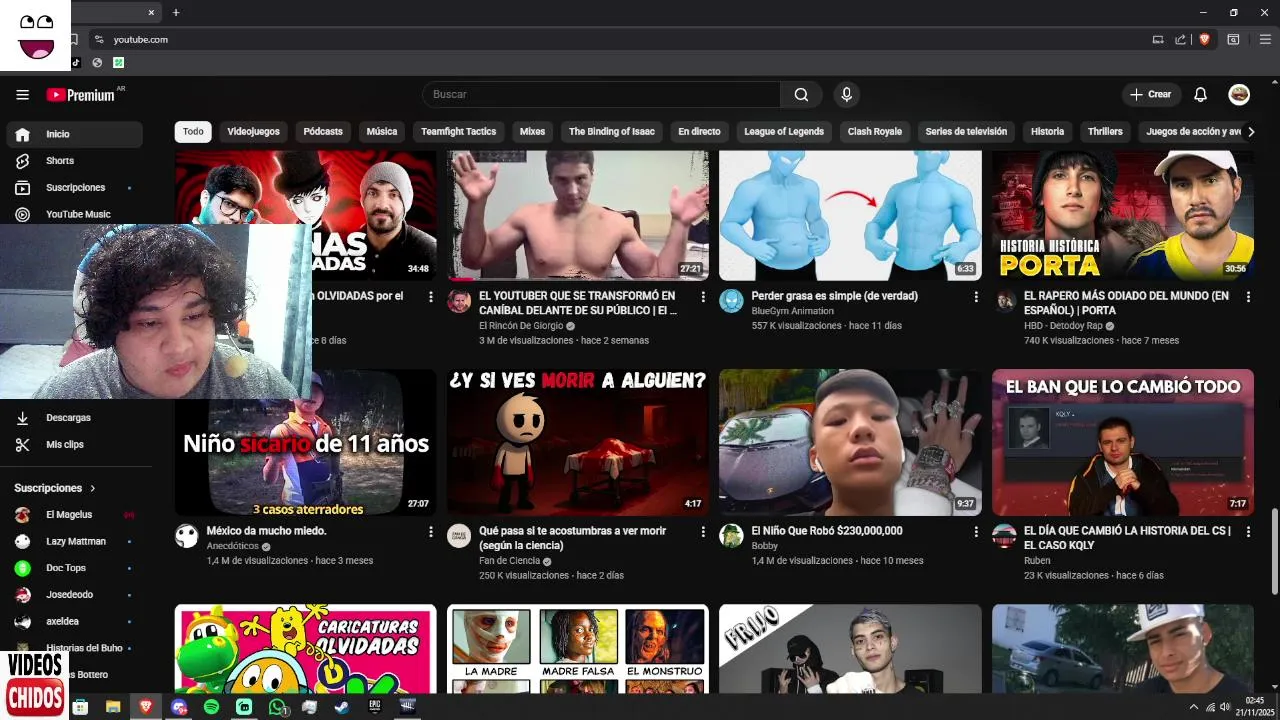Open the YouTube hamburger guide menu
1280x720 pixels.
pos(22,94)
